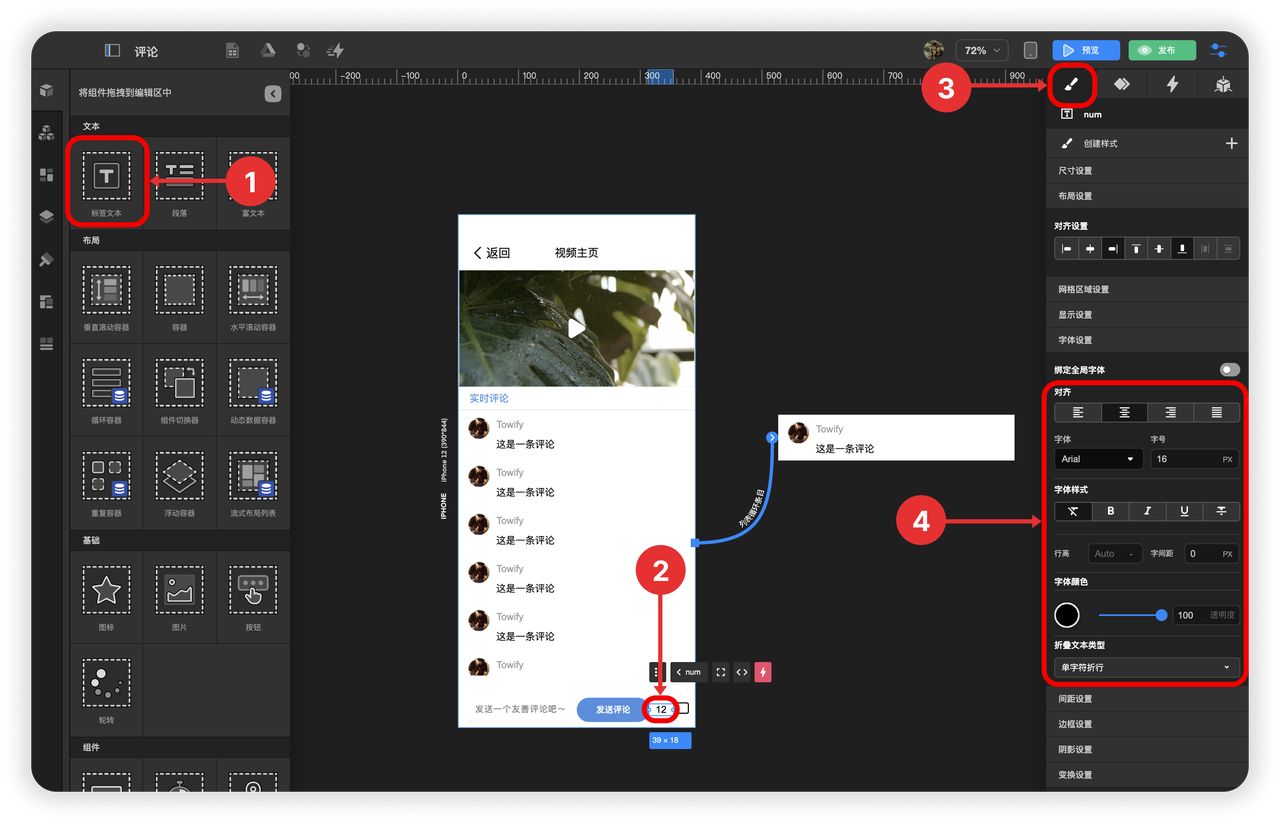The image size is (1280, 823).
Task: Pick the 浮动容器 floating container
Action: coord(179,483)
